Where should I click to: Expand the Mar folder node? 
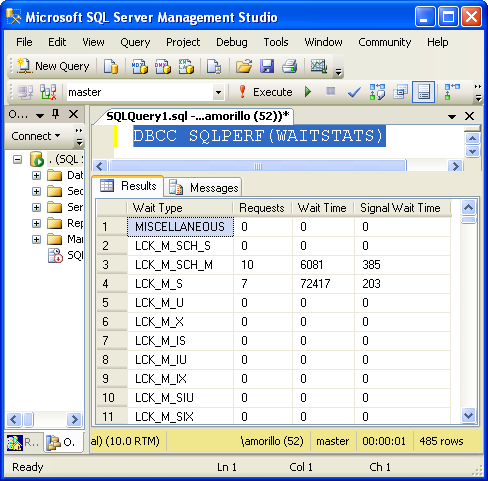[x=36, y=239]
